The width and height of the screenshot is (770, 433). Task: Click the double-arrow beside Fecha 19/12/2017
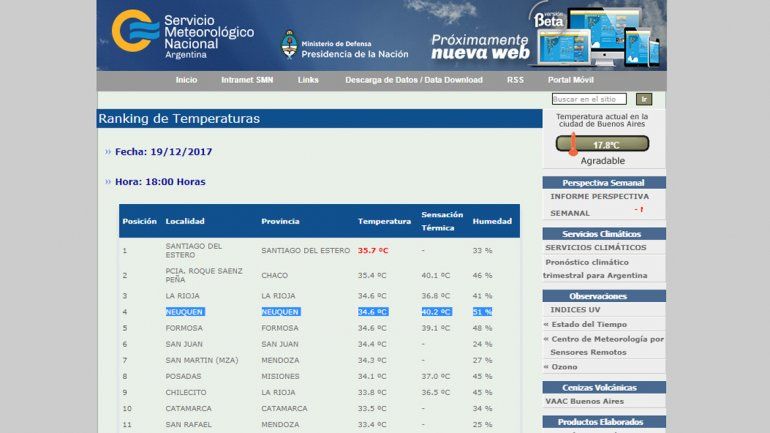pyautogui.click(x=108, y=152)
